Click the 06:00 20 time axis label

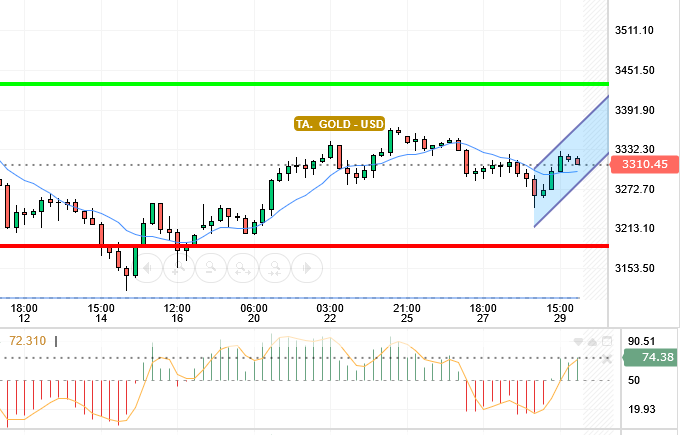pos(254,313)
